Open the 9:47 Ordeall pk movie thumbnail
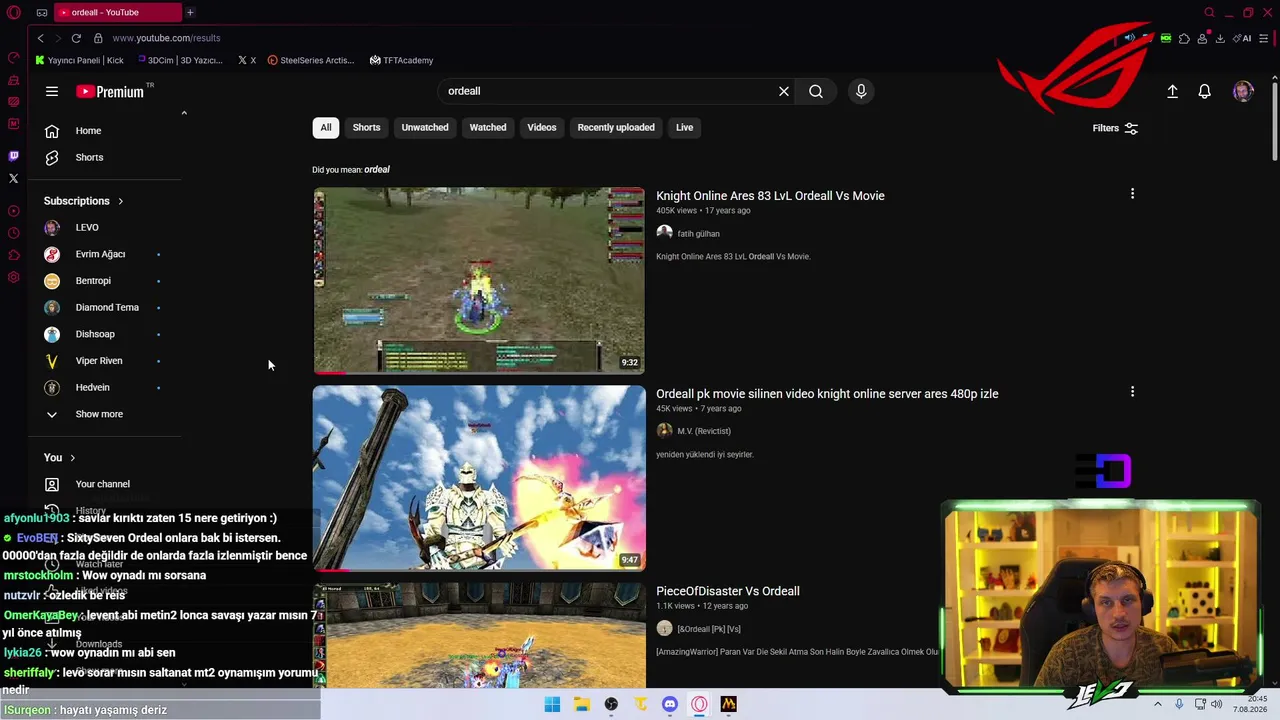The image size is (1280, 720). pos(479,478)
